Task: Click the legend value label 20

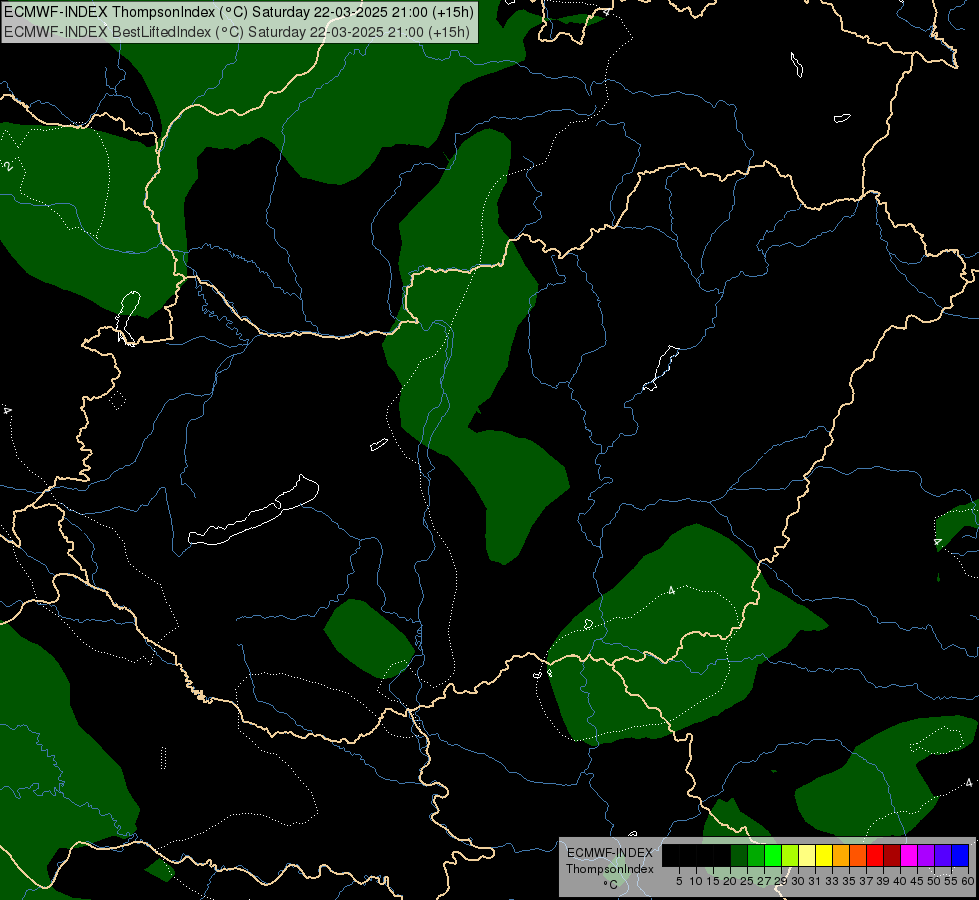Action: point(729,881)
